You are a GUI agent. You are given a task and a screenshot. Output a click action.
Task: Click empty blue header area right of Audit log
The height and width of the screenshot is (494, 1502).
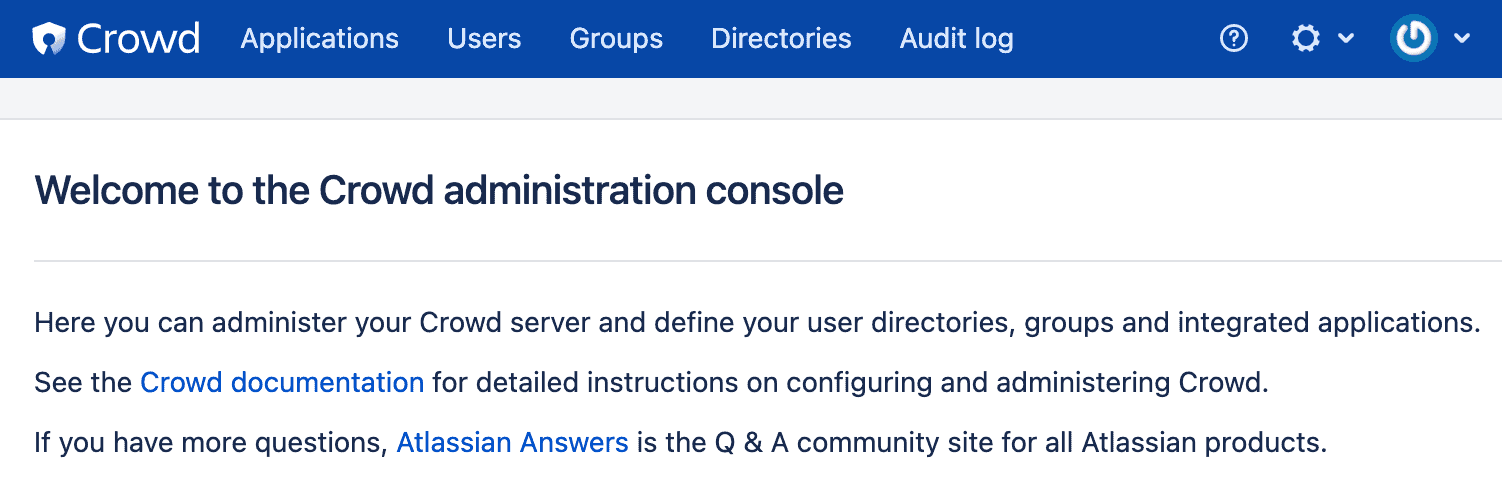point(1110,39)
